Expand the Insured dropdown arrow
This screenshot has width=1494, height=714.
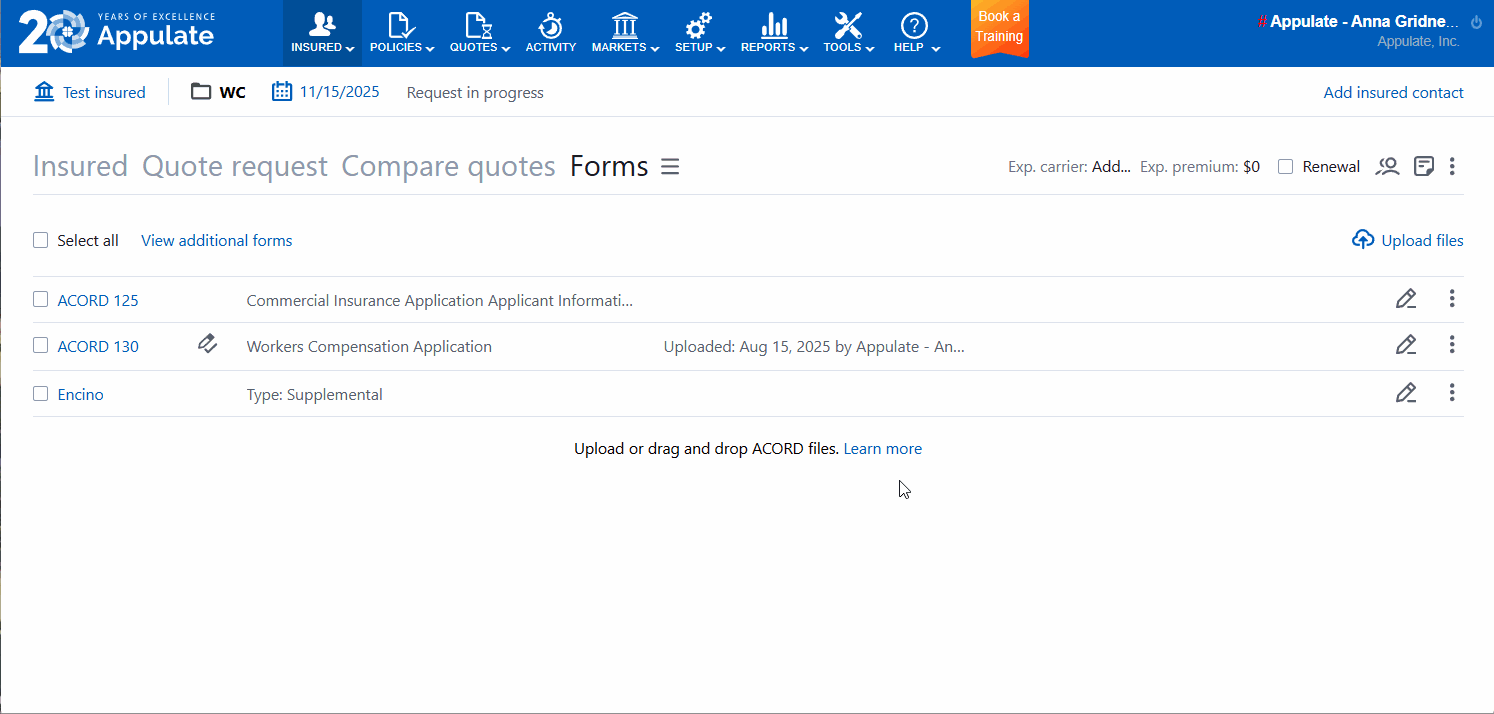350,48
